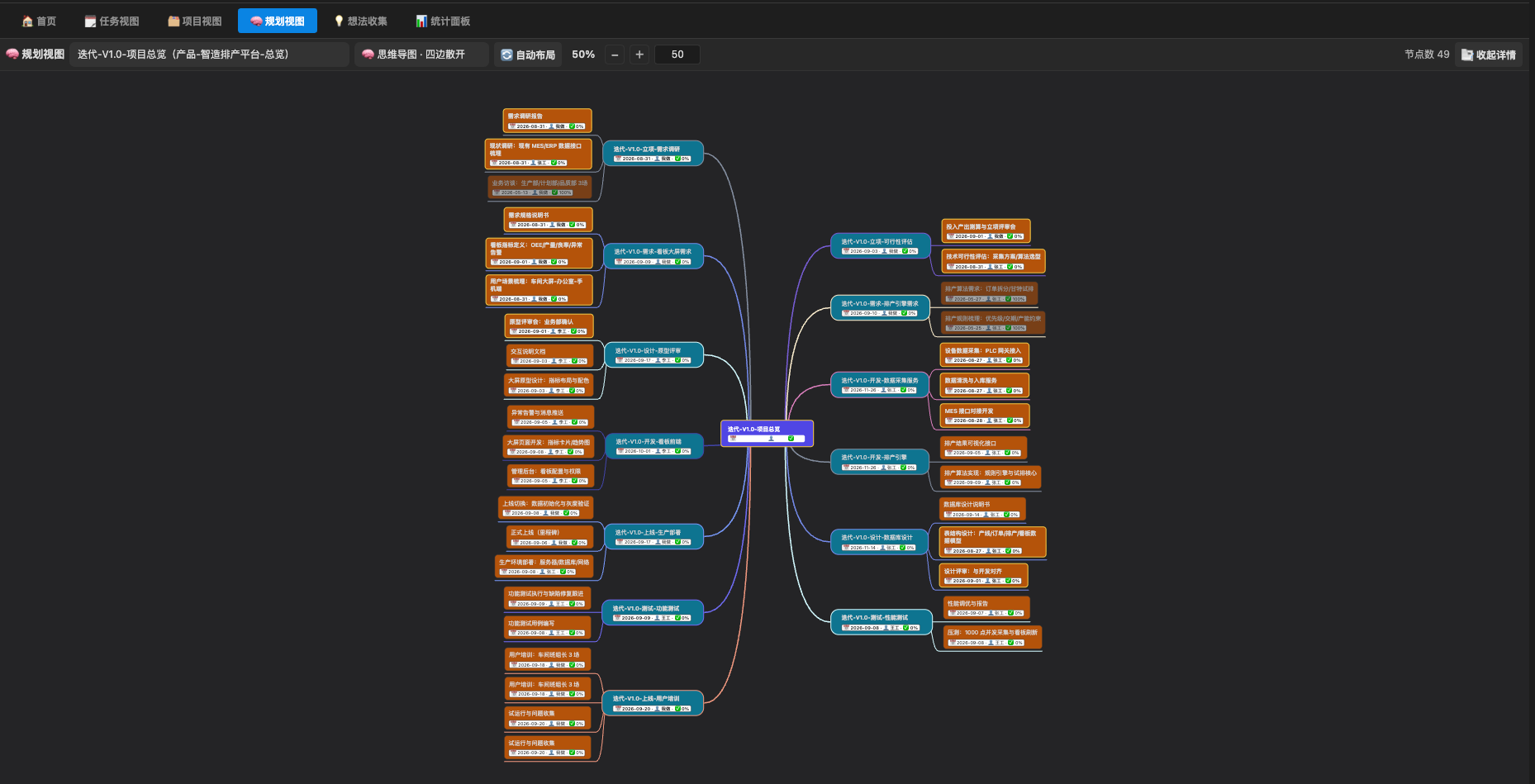Select the 迭代-V1.0-测试-性能测试 node
This screenshot has height=784, width=1535.
click(882, 622)
